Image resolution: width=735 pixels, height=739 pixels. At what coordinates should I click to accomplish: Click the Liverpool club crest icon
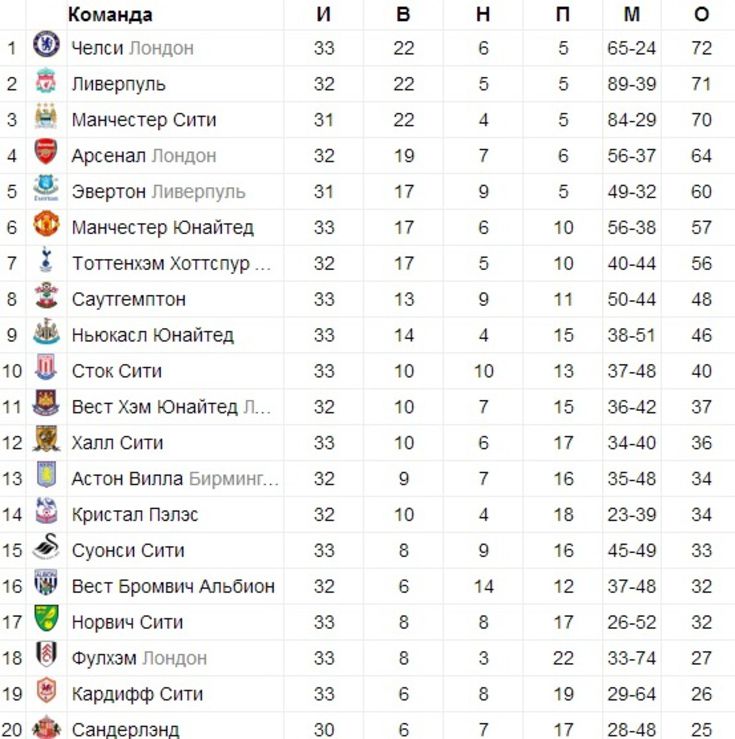[x=46, y=81]
